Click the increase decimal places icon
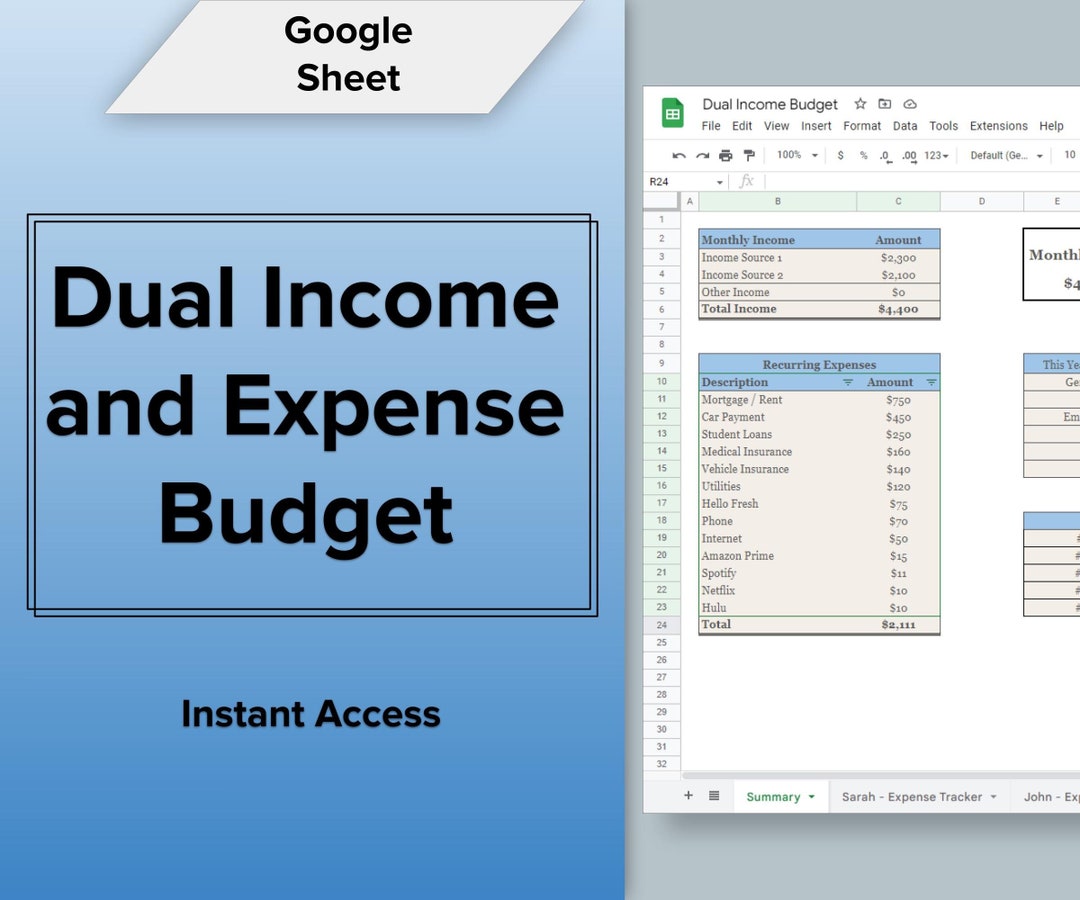Viewport: 1080px width, 900px height. [x=908, y=155]
